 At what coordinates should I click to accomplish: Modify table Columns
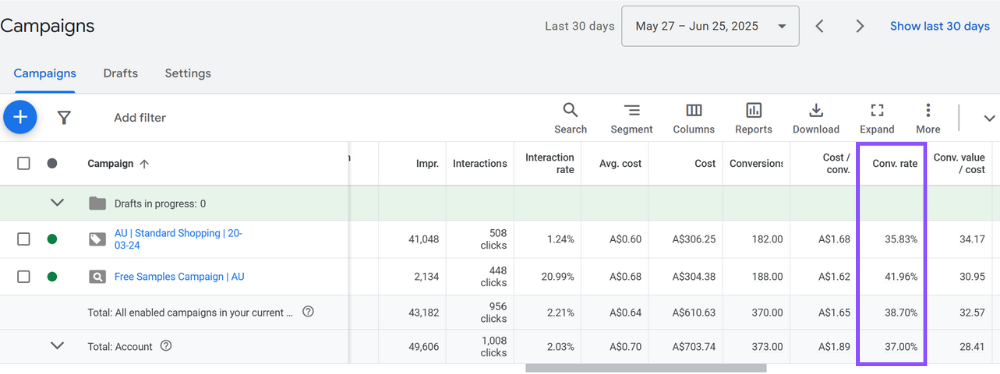(694, 119)
